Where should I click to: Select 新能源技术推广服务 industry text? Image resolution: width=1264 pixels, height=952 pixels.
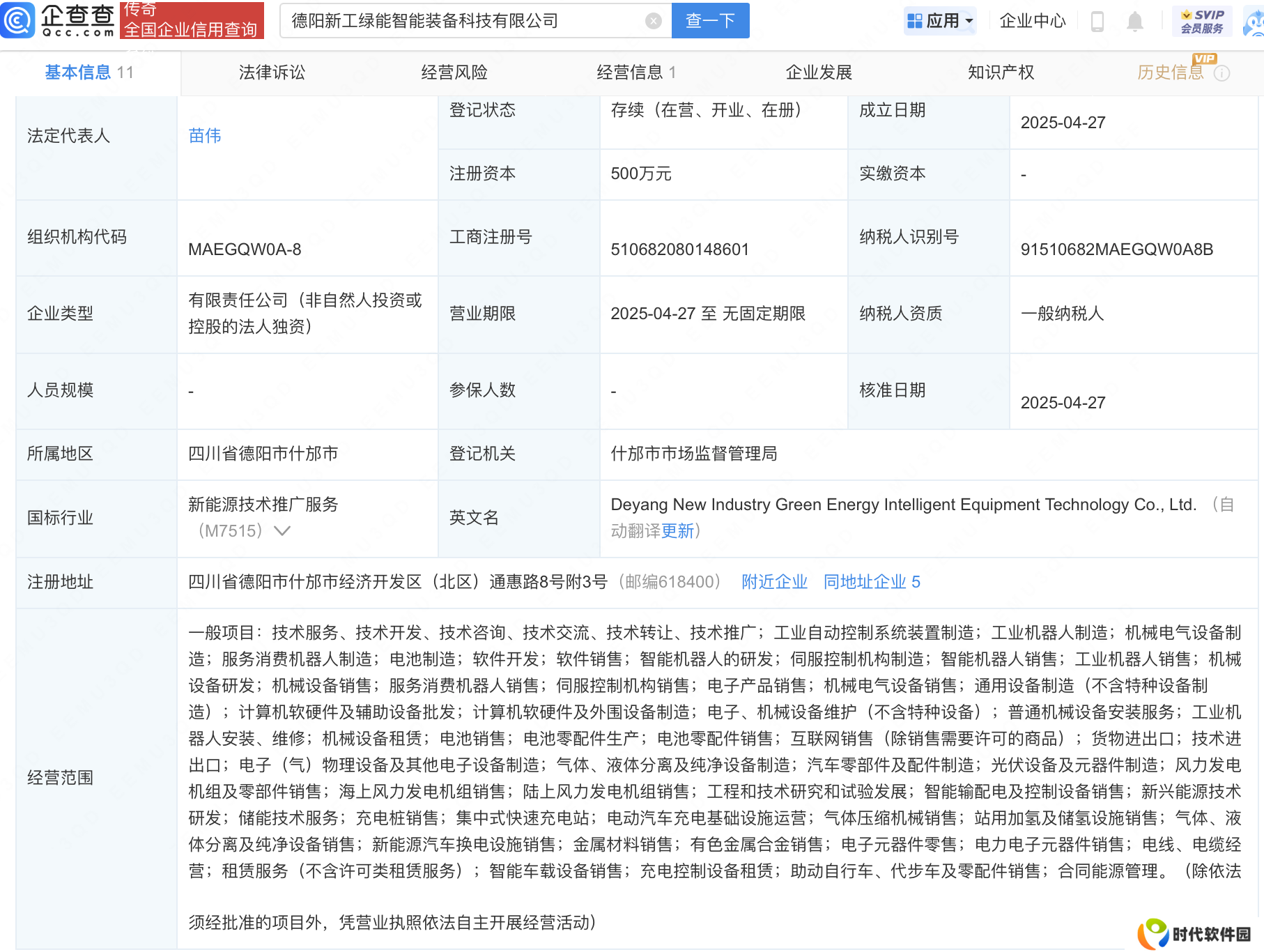point(263,505)
